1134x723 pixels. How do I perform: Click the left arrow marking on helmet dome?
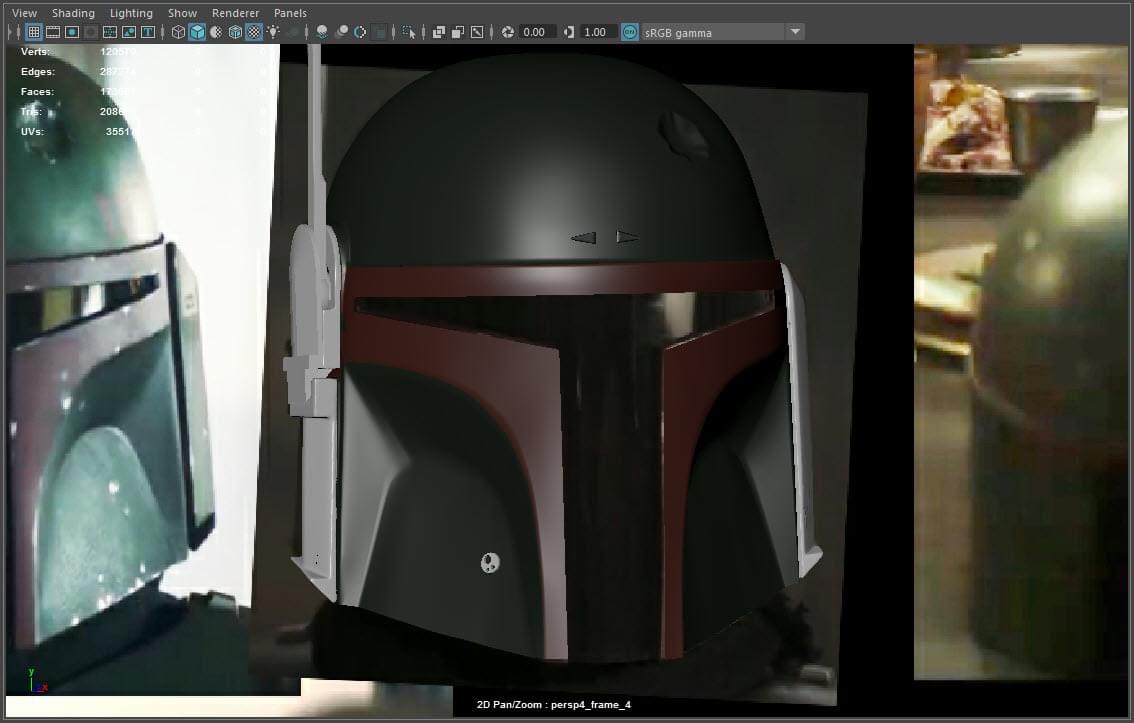point(584,237)
